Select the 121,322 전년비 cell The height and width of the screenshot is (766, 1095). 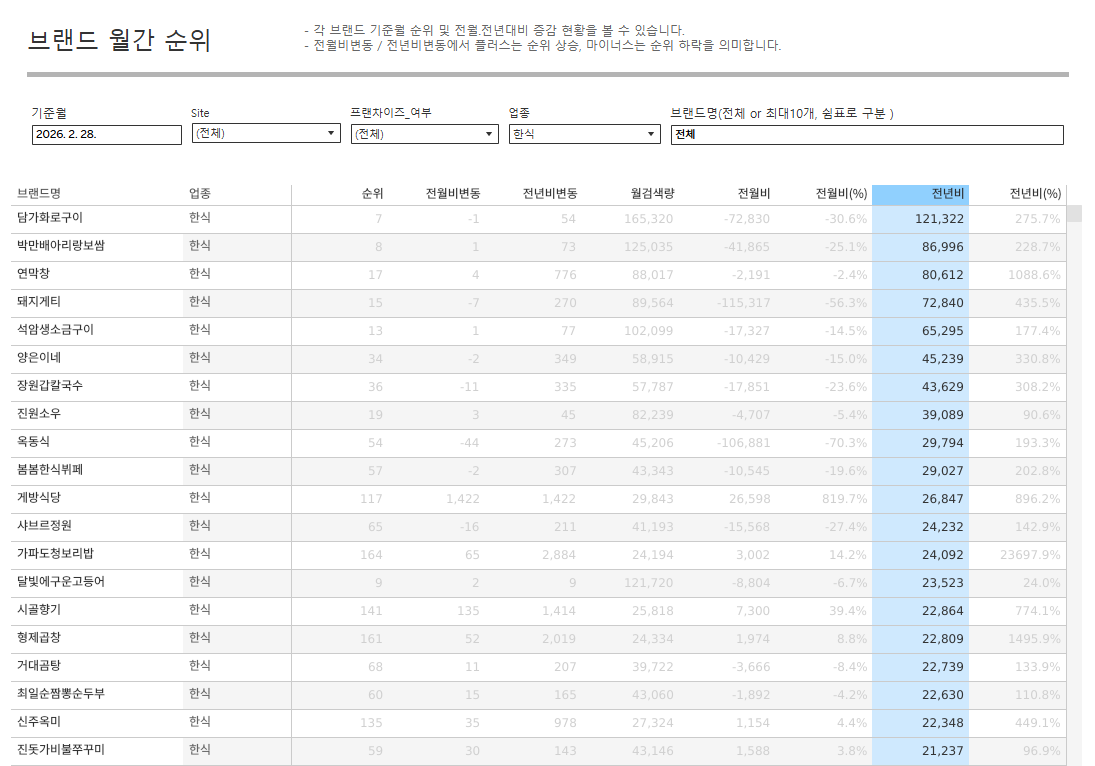[939, 219]
